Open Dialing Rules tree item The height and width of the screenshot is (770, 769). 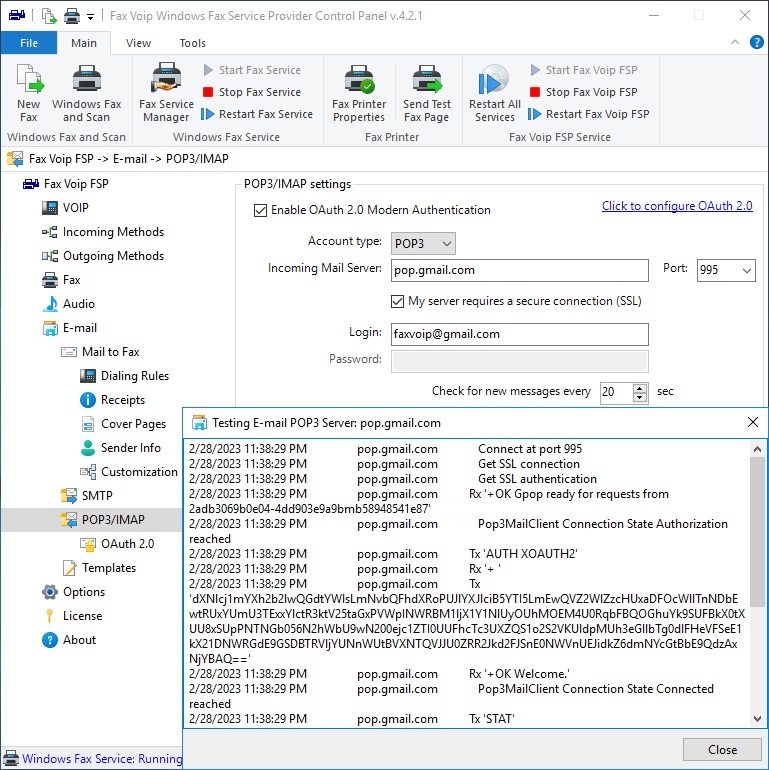point(124,376)
